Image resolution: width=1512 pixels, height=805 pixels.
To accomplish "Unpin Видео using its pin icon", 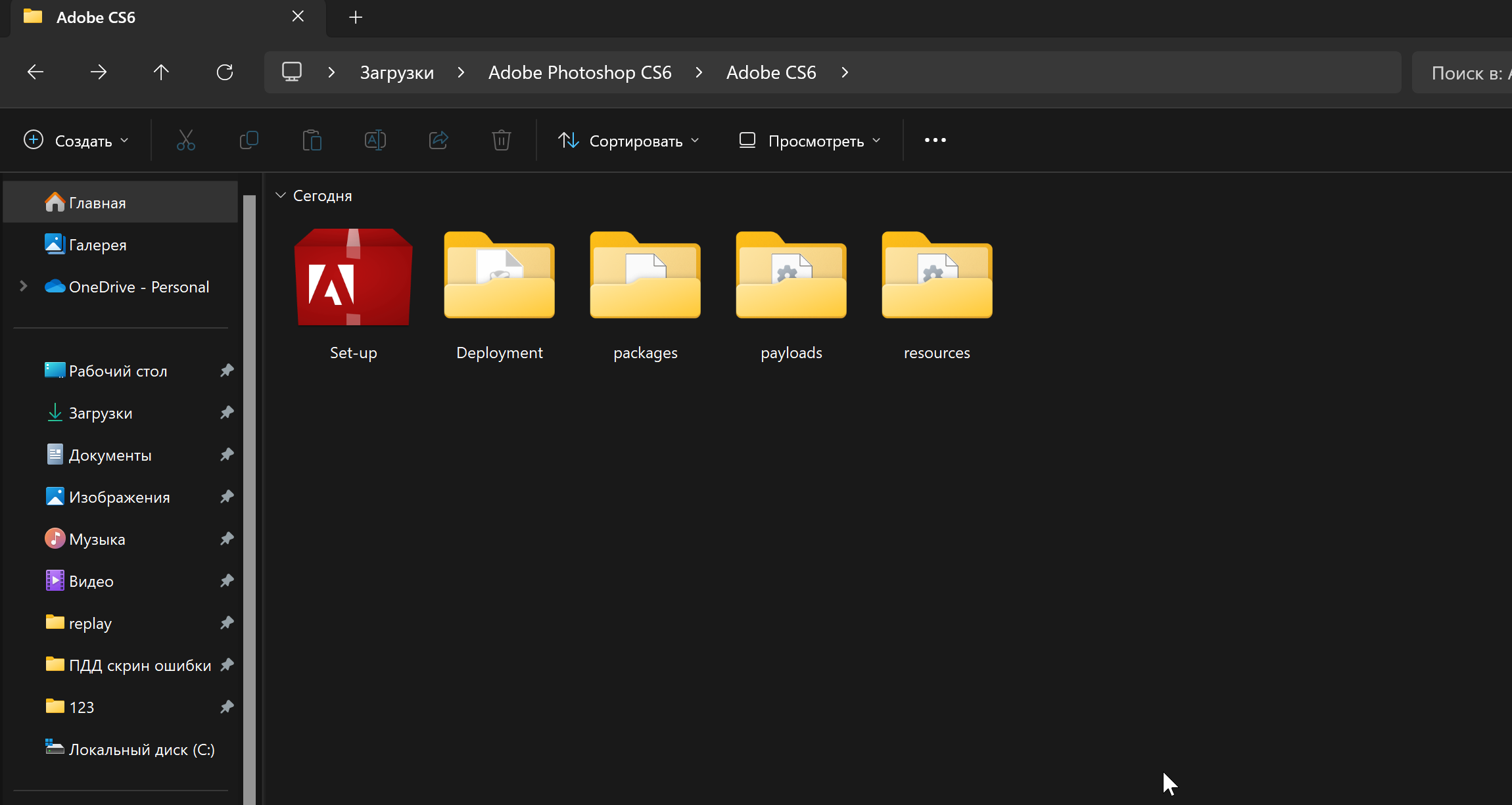I will click(x=227, y=581).
